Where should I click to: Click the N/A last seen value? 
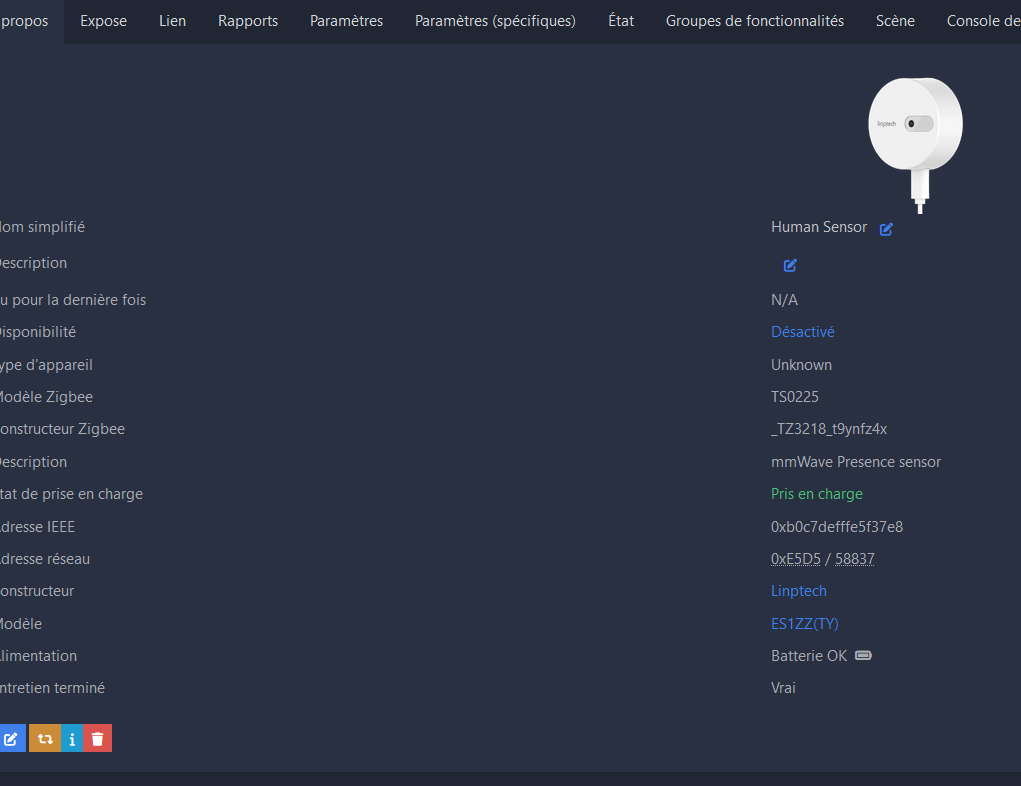[785, 300]
